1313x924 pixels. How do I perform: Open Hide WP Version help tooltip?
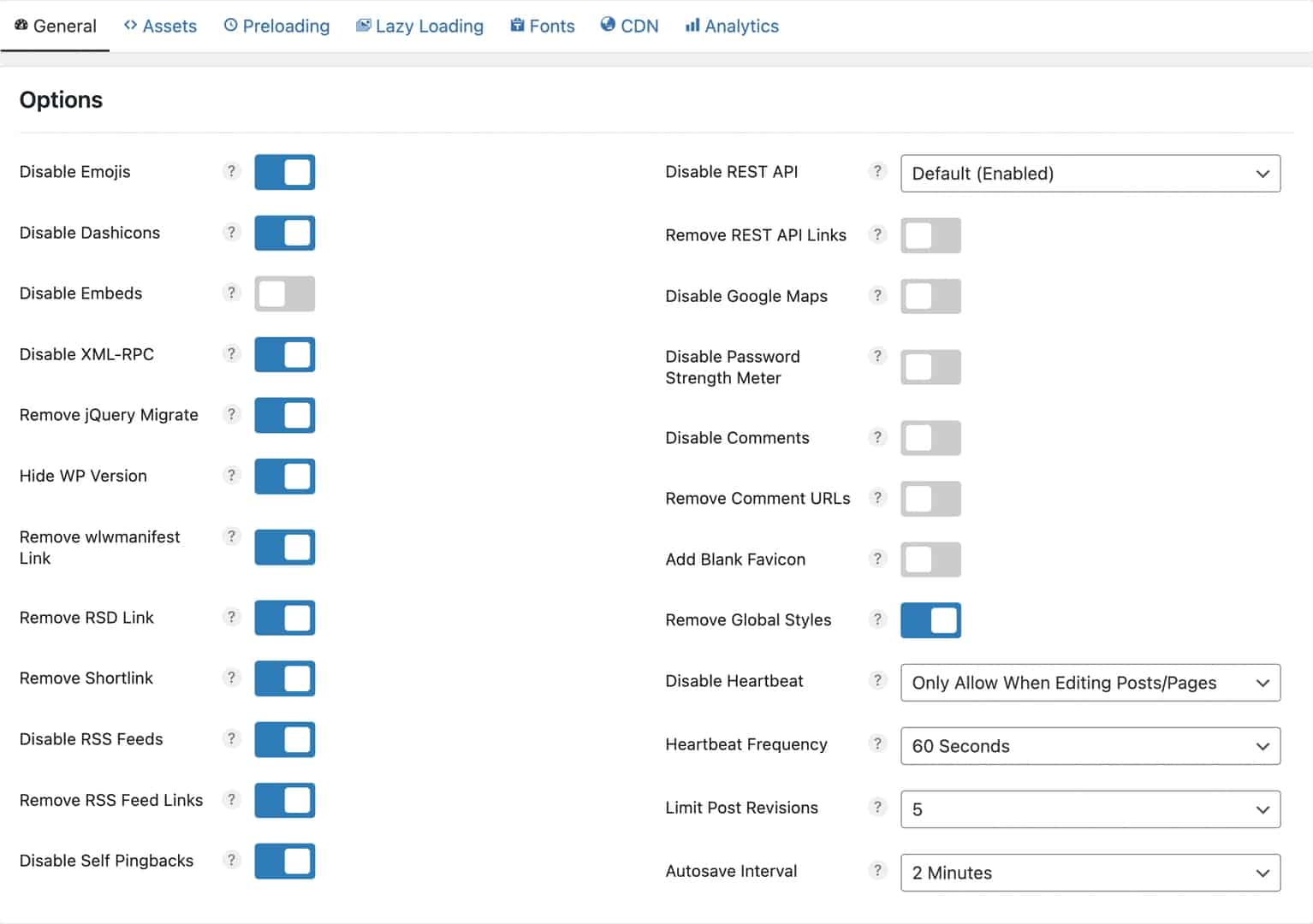[231, 475]
